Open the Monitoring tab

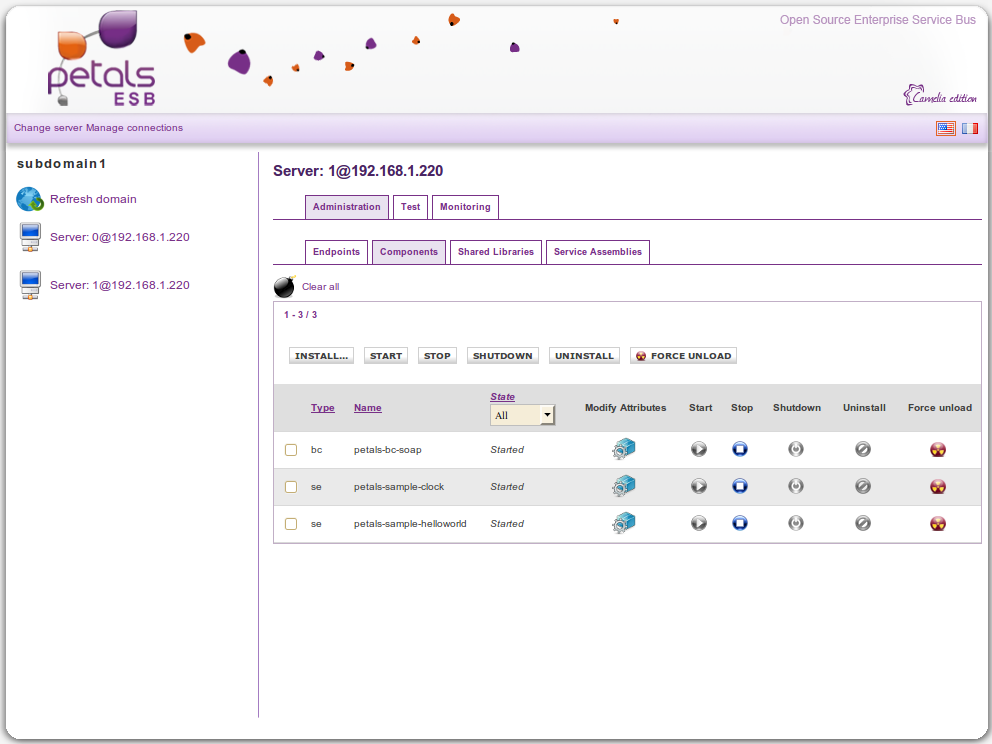click(x=465, y=207)
